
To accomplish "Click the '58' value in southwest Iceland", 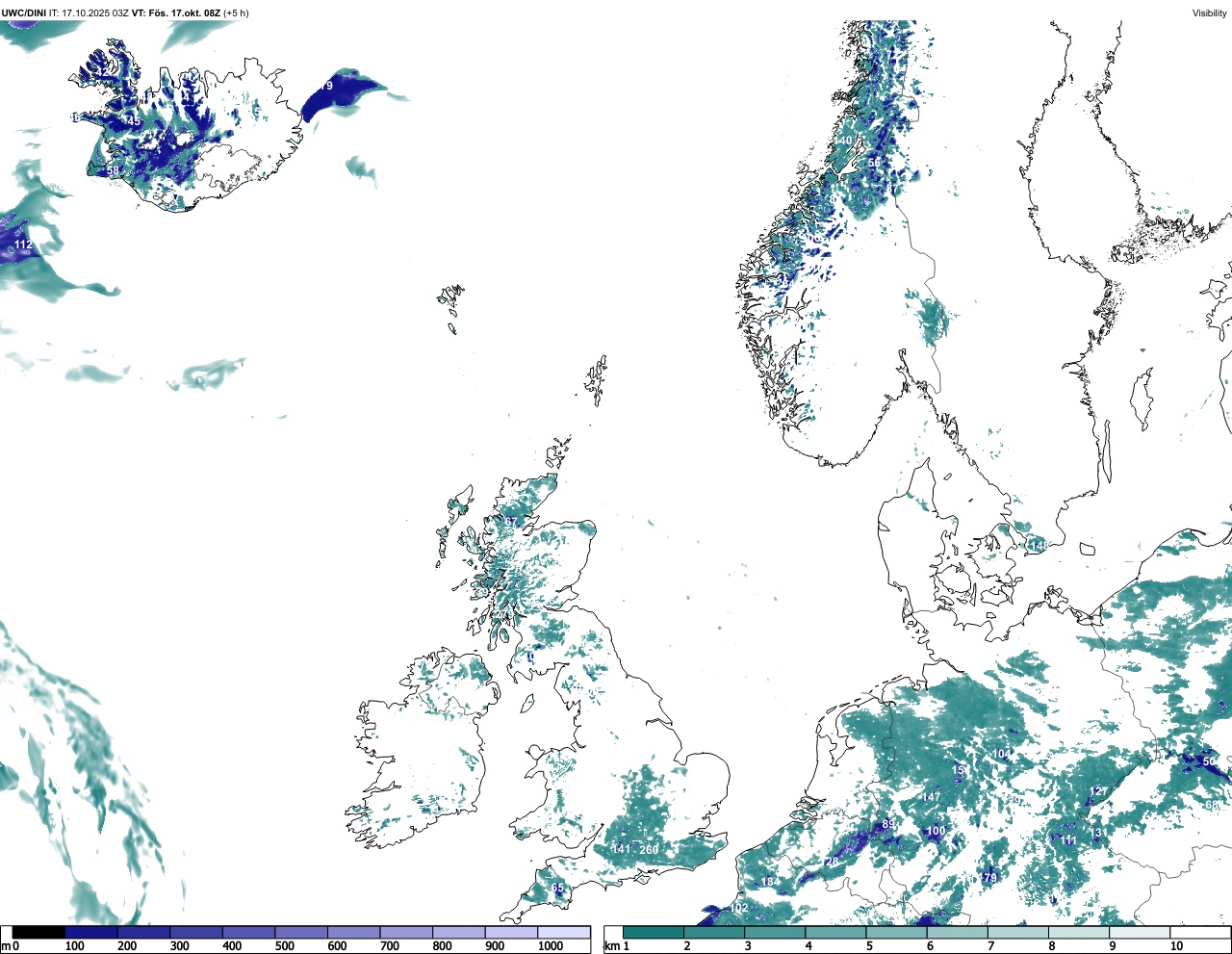I will pyautogui.click(x=113, y=170).
